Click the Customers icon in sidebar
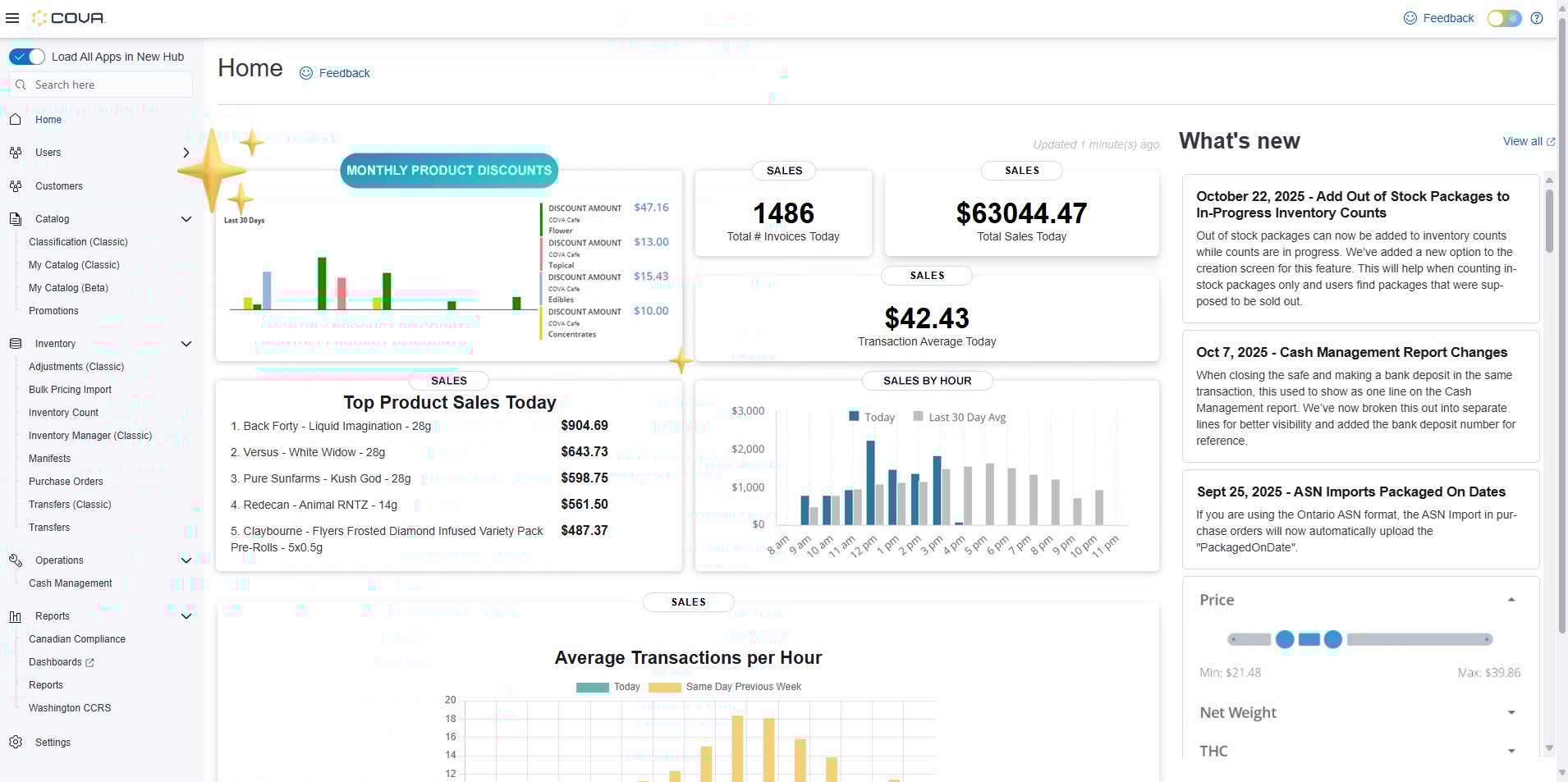The image size is (1568, 782). 16,186
